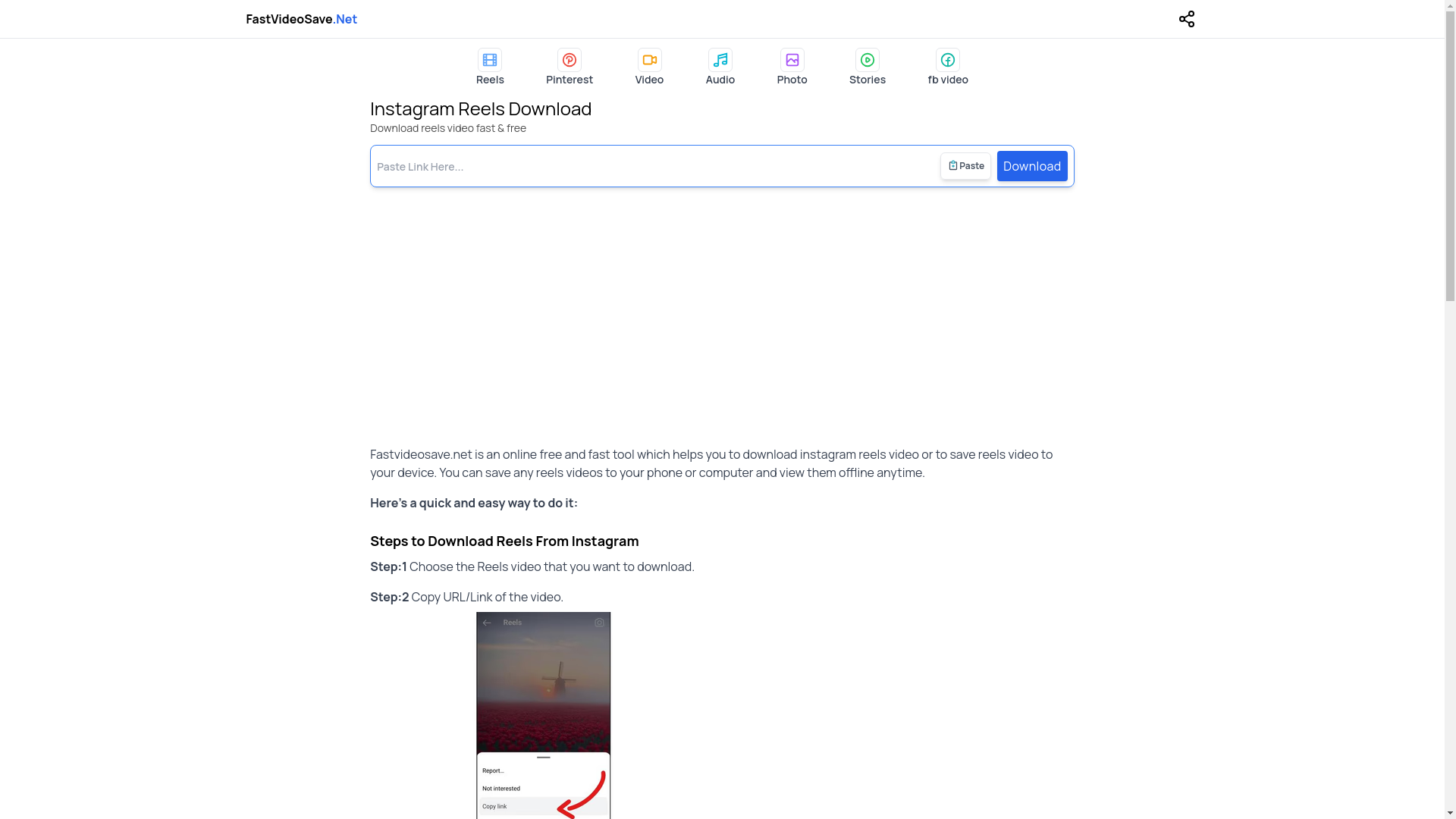Switch to Video tab label
This screenshot has height=819, width=1456.
(x=649, y=80)
